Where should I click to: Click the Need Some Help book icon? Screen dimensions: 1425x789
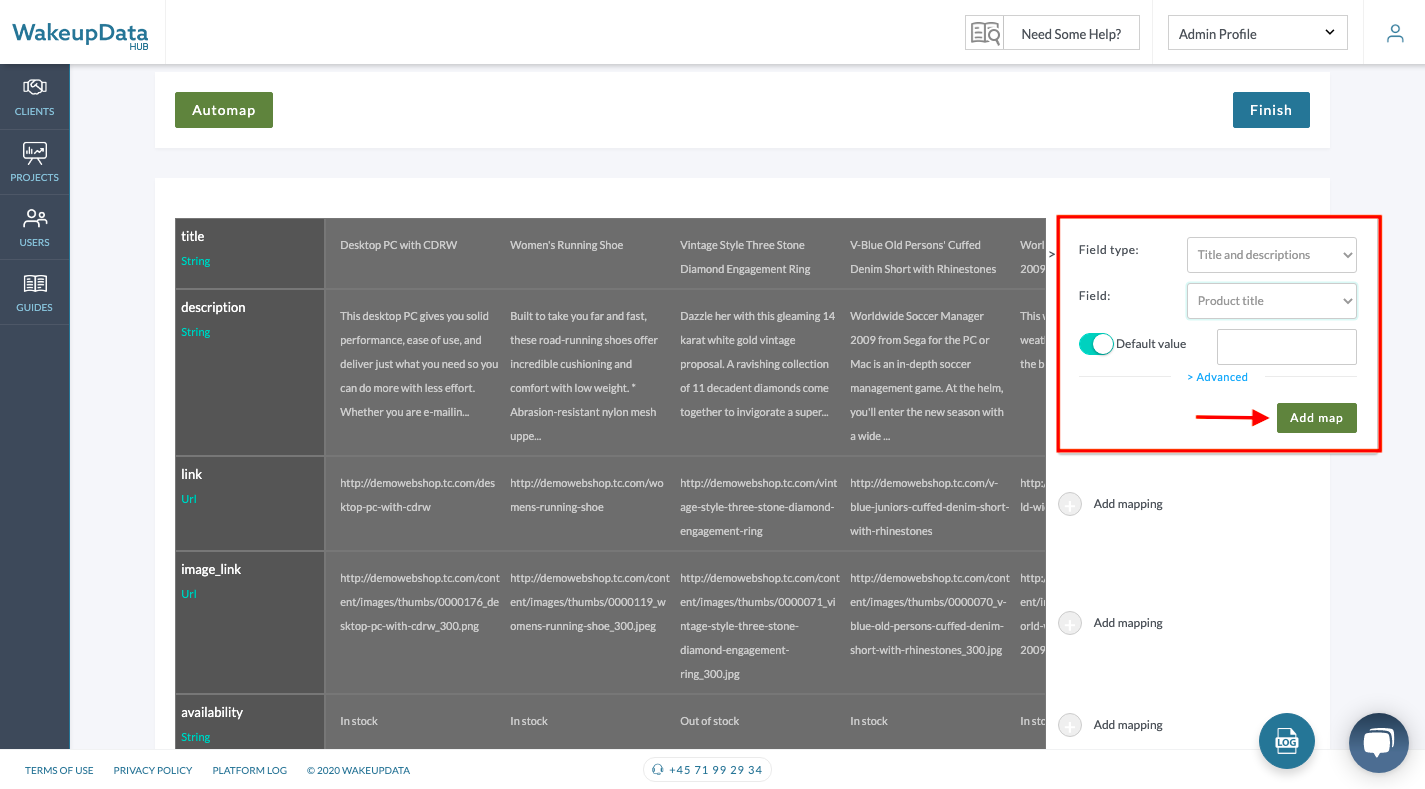(x=985, y=33)
